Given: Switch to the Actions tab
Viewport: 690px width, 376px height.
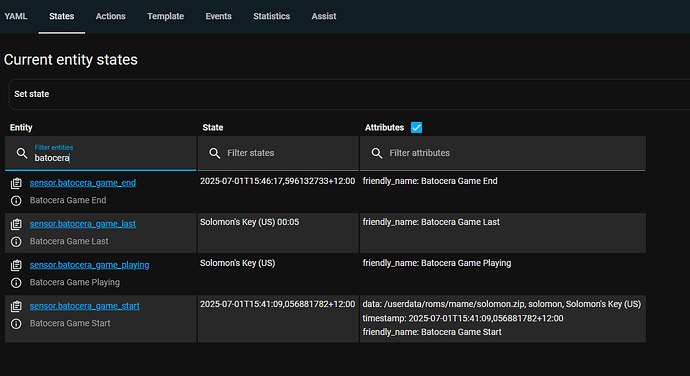Looking at the screenshot, I should (110, 16).
